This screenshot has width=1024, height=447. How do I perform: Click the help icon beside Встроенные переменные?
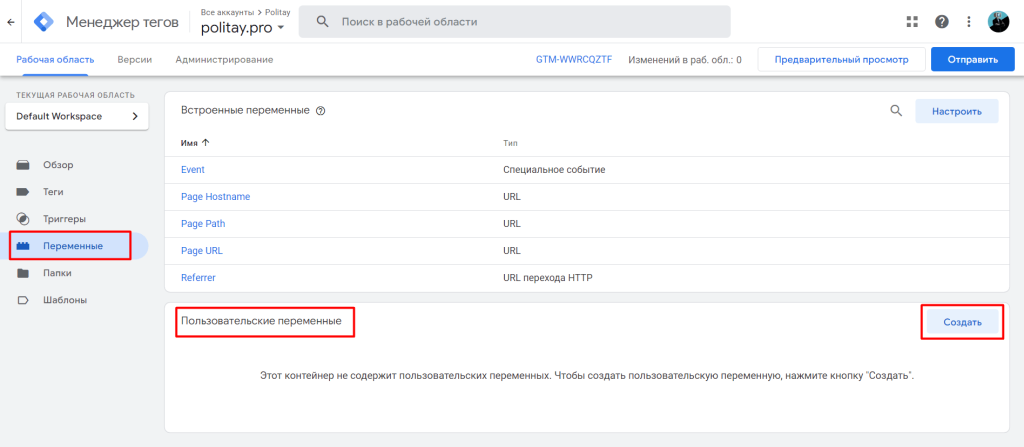pos(320,110)
